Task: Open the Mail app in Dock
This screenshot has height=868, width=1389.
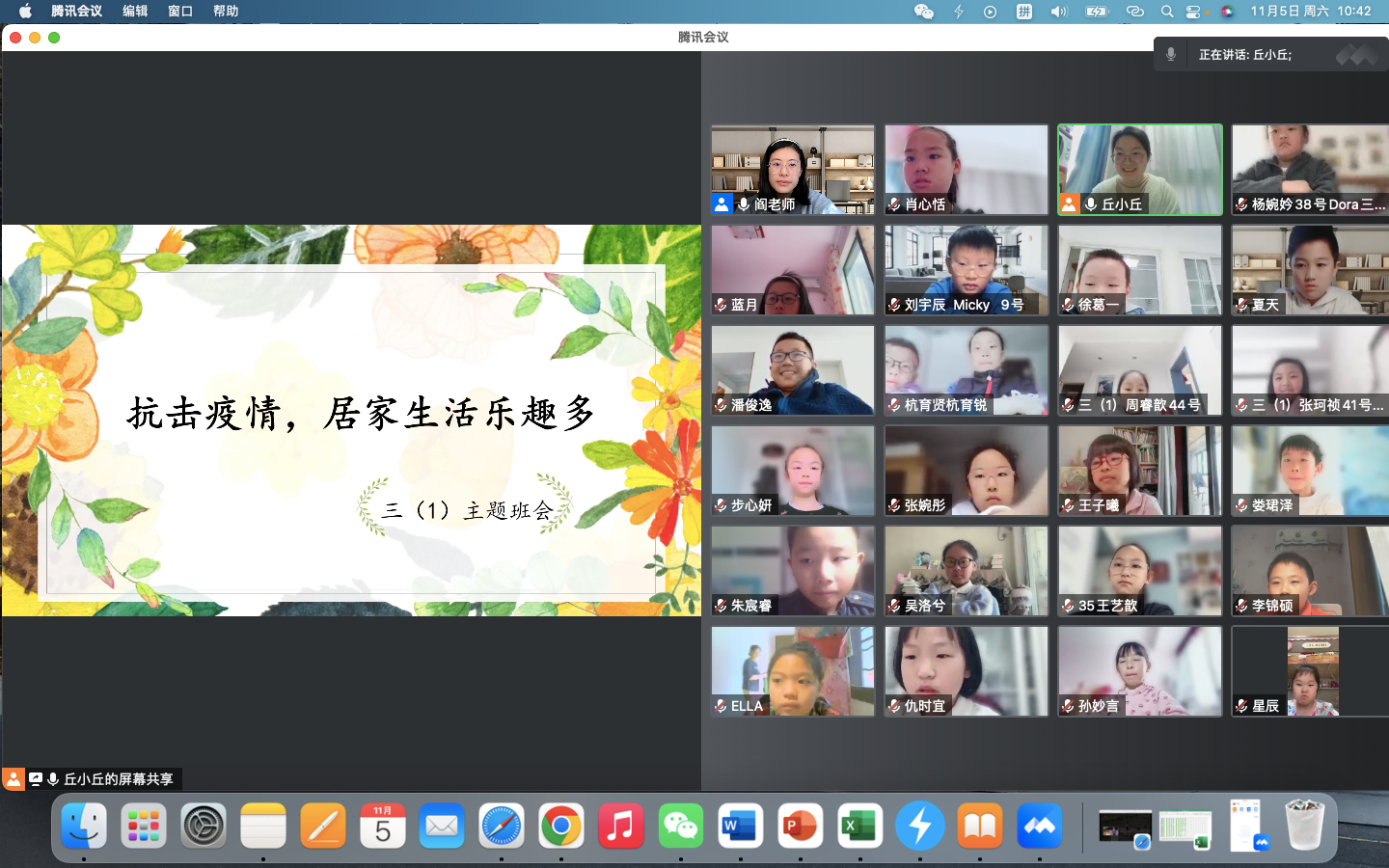Action: pyautogui.click(x=442, y=827)
